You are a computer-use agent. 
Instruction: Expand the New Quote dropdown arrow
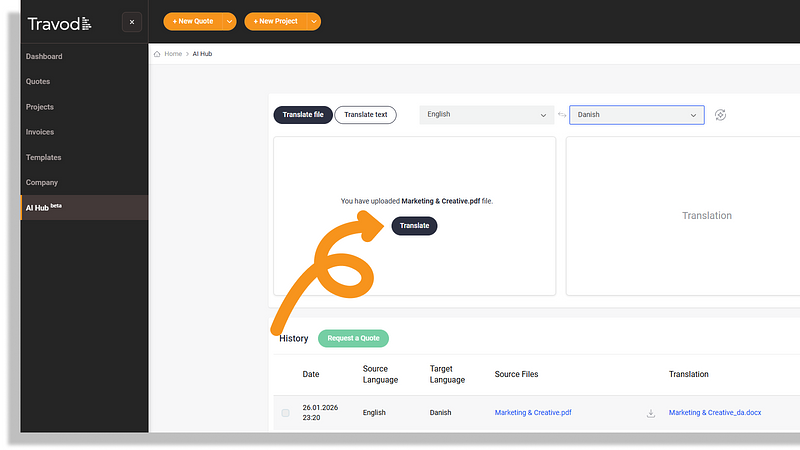tap(230, 21)
